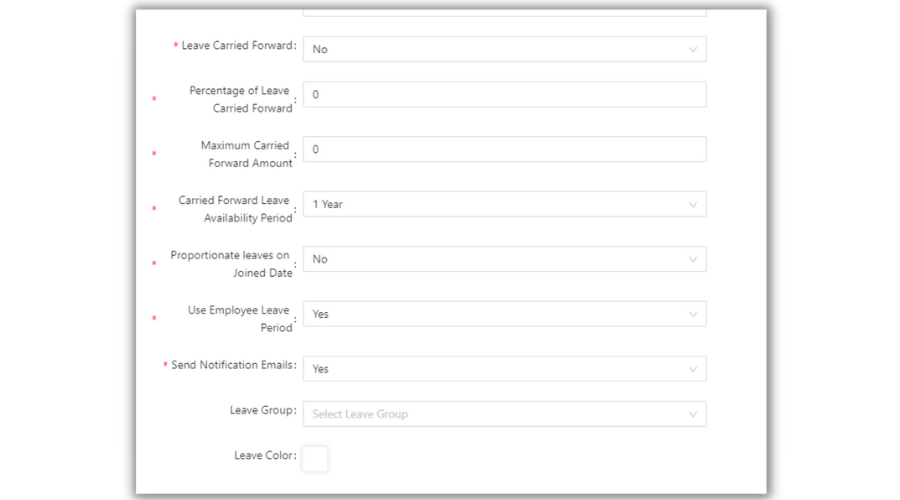Click the Leave Group dropdown arrow
Screen dimensions: 900x500
(692, 414)
